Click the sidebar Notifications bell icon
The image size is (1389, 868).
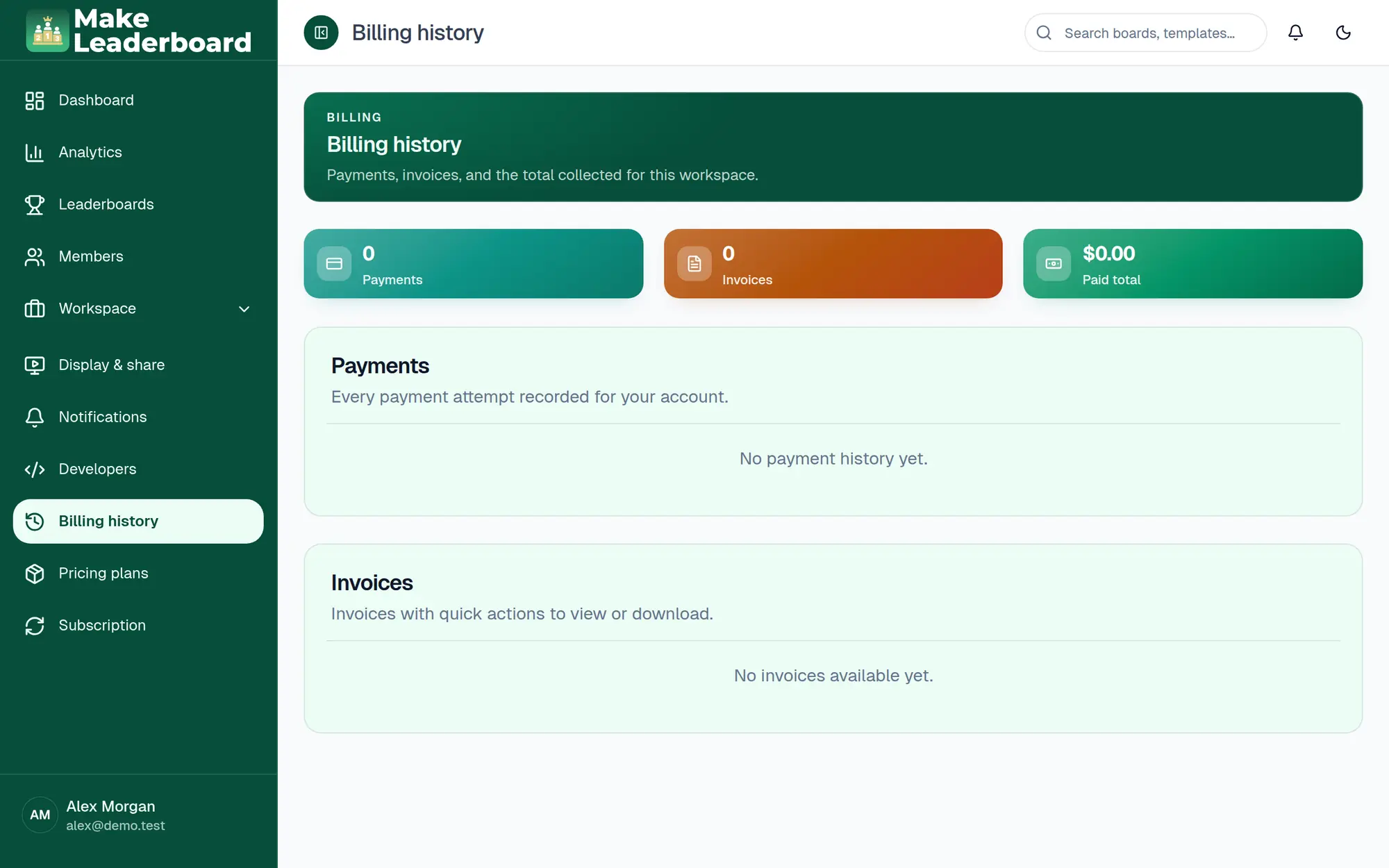click(35, 417)
